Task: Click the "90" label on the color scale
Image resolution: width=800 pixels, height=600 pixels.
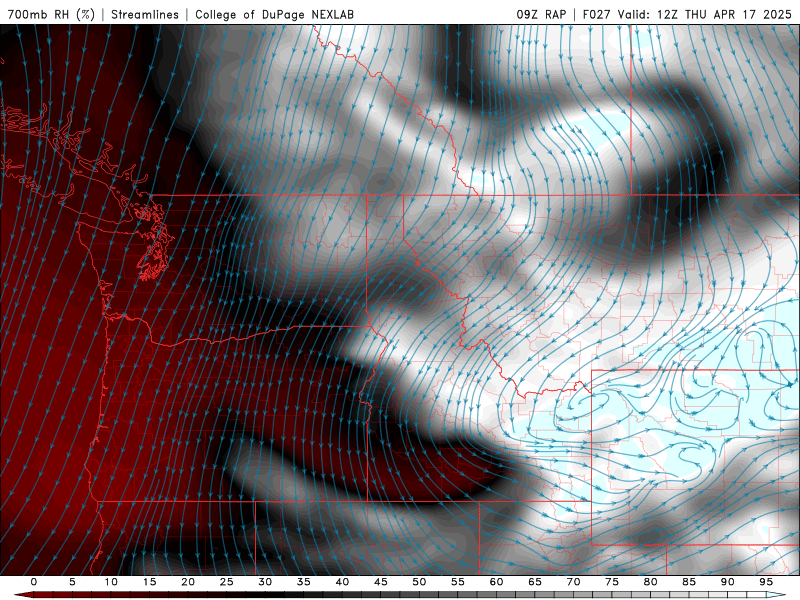Action: click(727, 582)
